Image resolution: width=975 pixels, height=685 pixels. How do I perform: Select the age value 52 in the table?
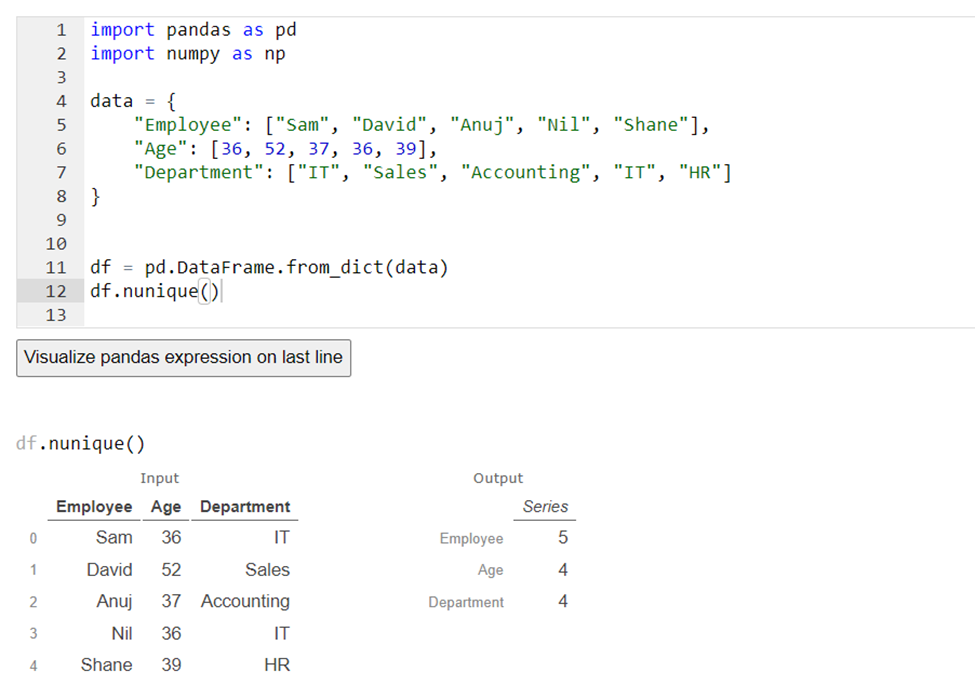pyautogui.click(x=171, y=570)
